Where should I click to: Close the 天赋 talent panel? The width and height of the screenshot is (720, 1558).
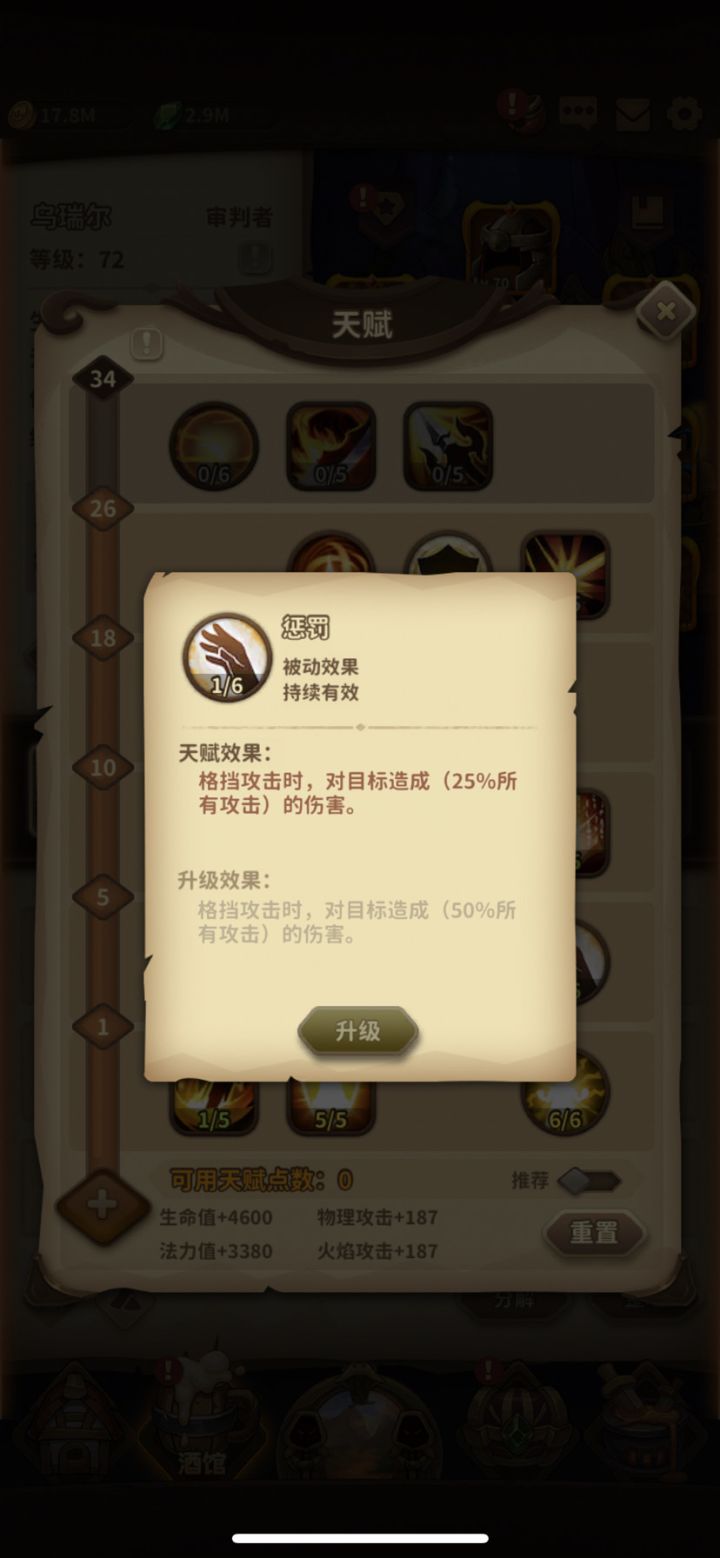pos(666,312)
